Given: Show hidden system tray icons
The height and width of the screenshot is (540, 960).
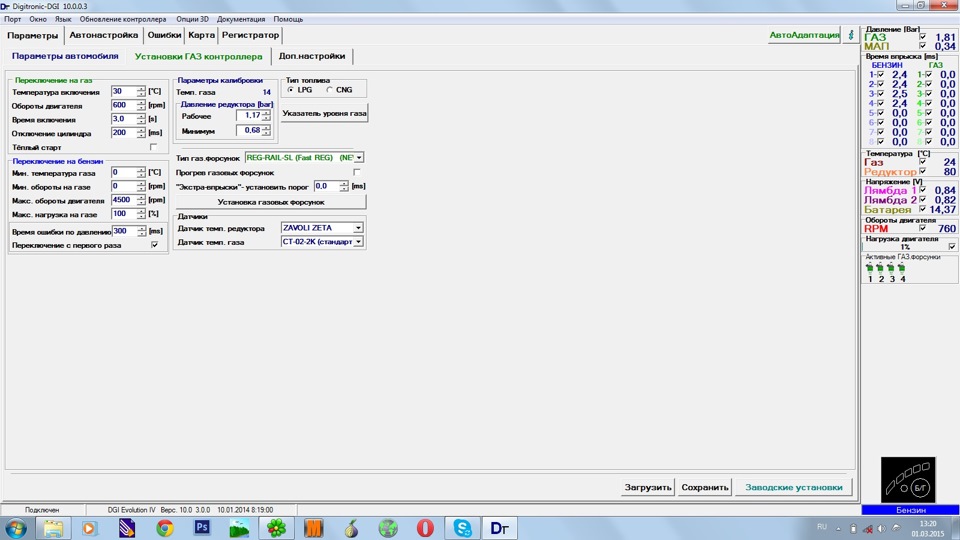Looking at the screenshot, I should (x=838, y=528).
